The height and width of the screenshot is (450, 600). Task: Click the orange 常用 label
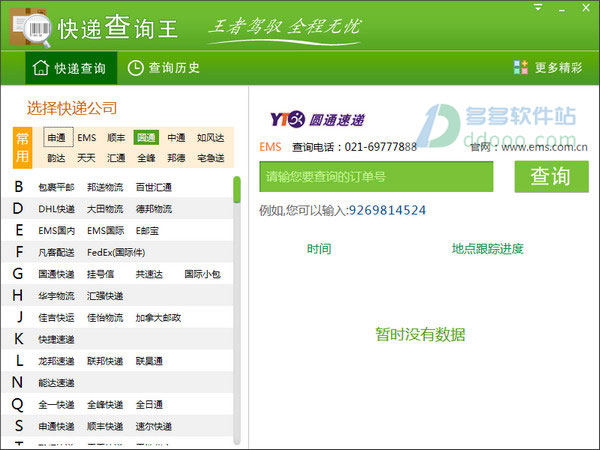coord(23,148)
